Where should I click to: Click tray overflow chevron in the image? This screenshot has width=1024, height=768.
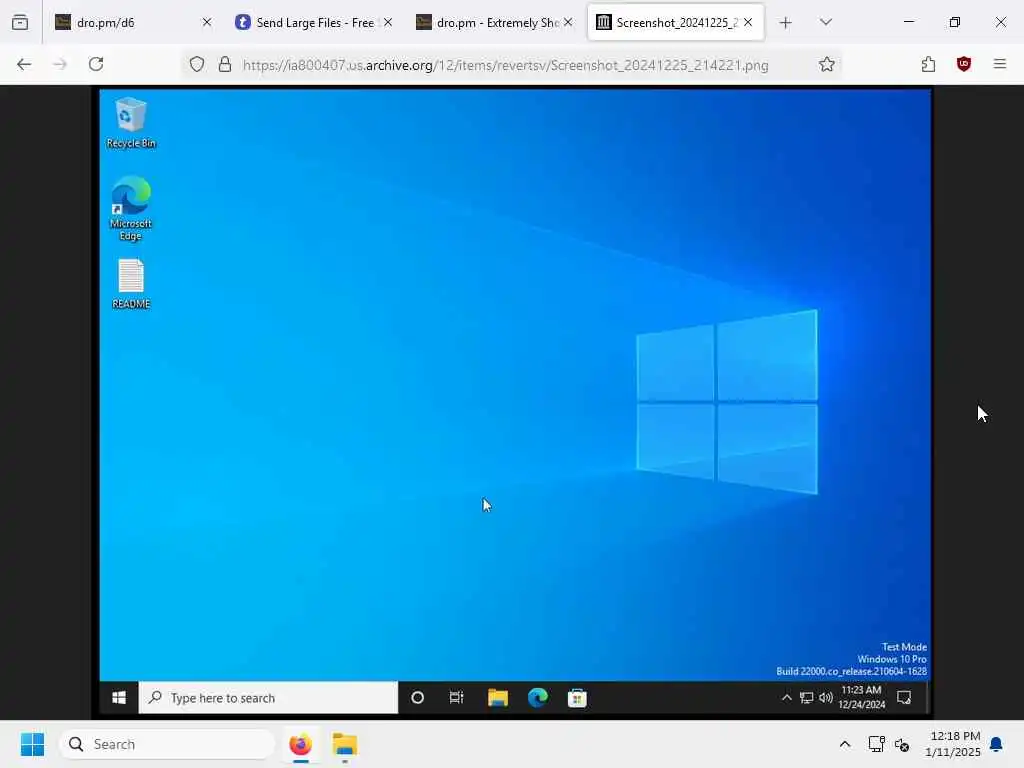[786, 697]
